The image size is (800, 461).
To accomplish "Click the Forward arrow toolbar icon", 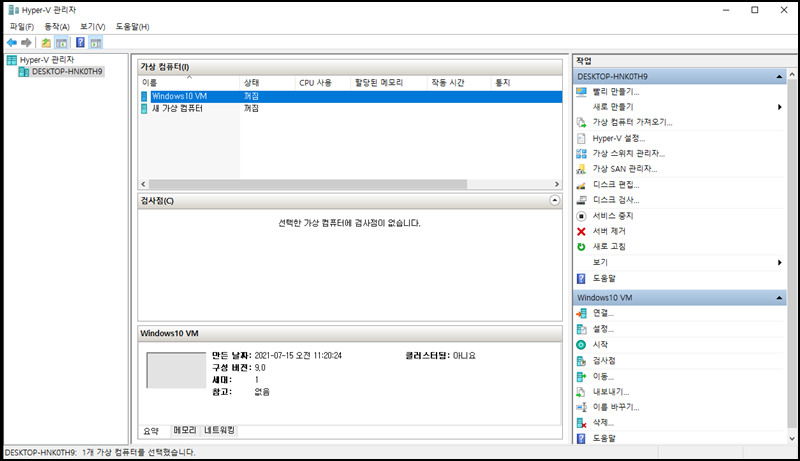I will click(x=26, y=43).
